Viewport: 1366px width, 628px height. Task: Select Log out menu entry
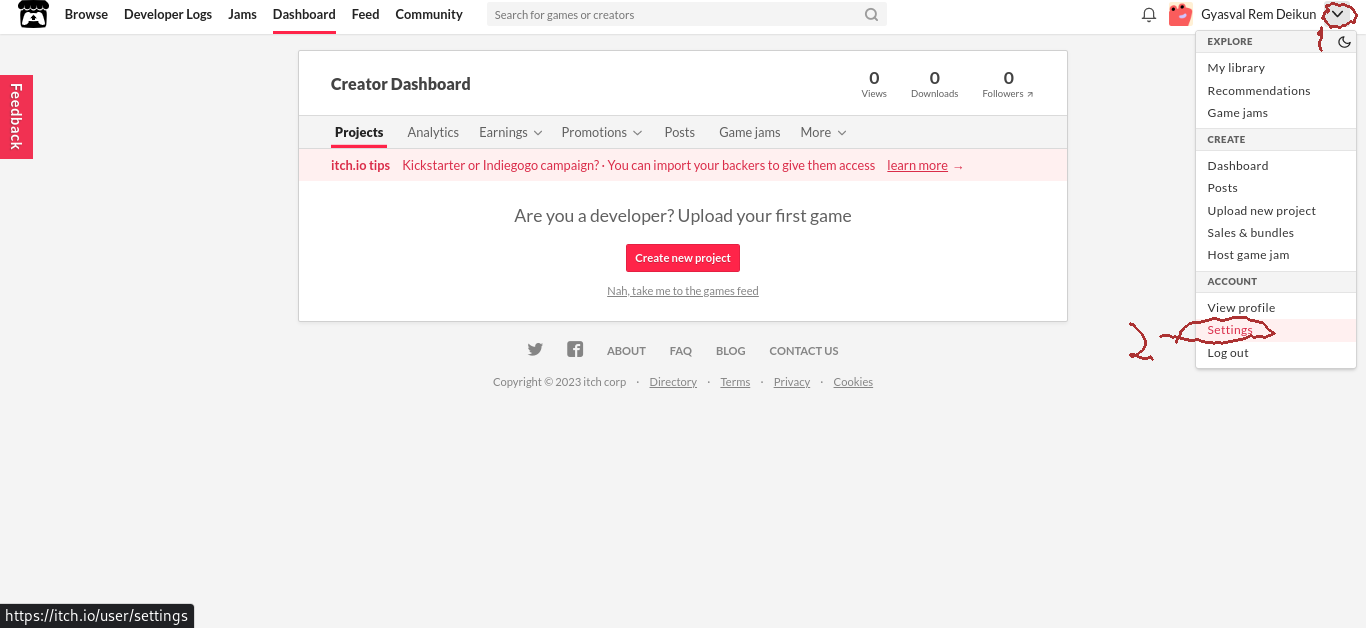pos(1228,353)
